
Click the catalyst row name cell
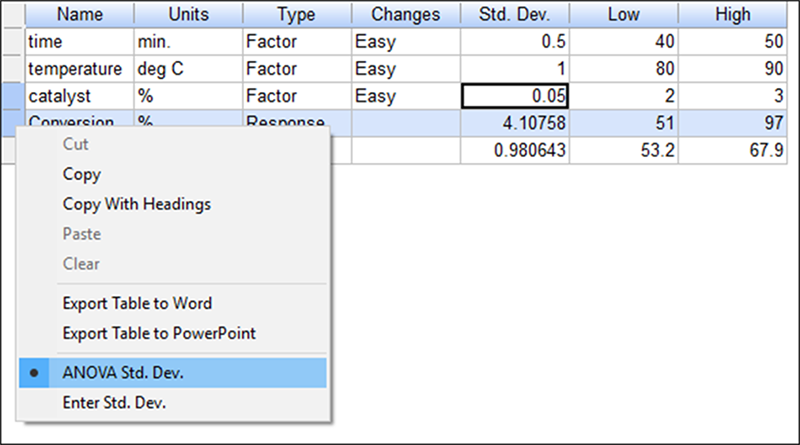79,96
